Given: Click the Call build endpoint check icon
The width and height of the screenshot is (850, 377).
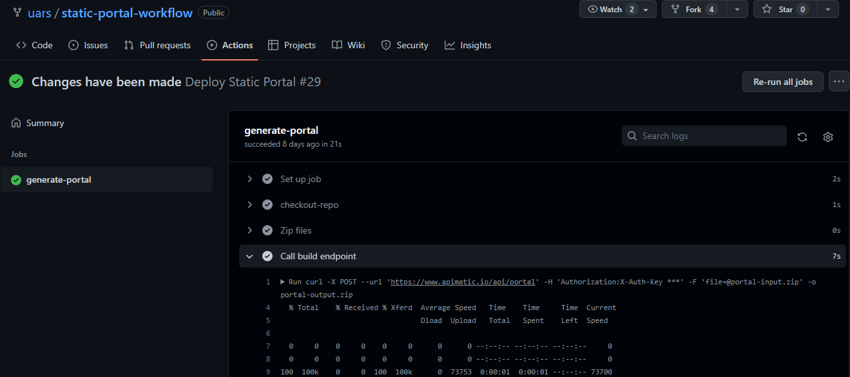Looking at the screenshot, I should pyautogui.click(x=267, y=256).
